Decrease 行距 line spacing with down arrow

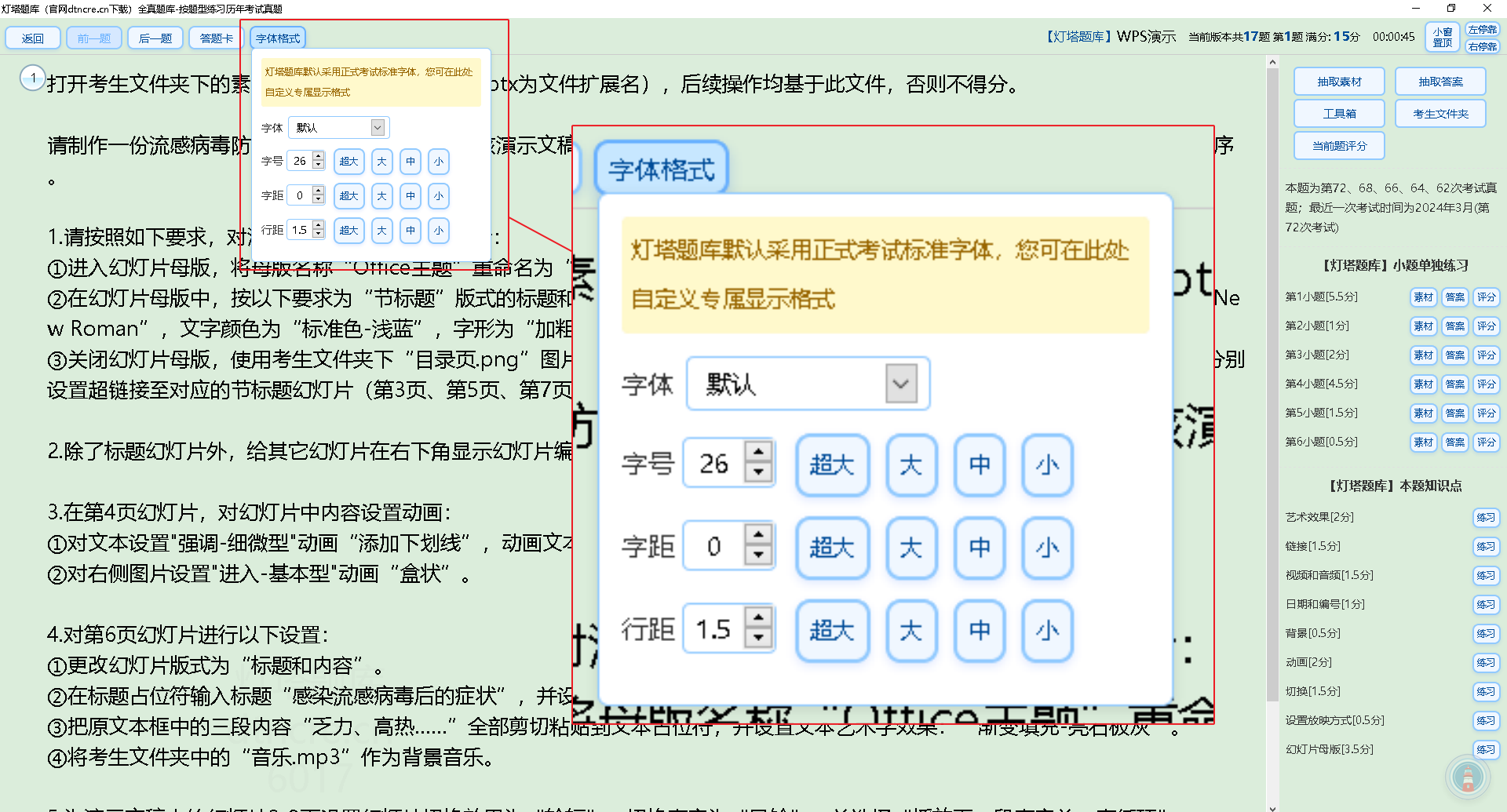(x=318, y=235)
